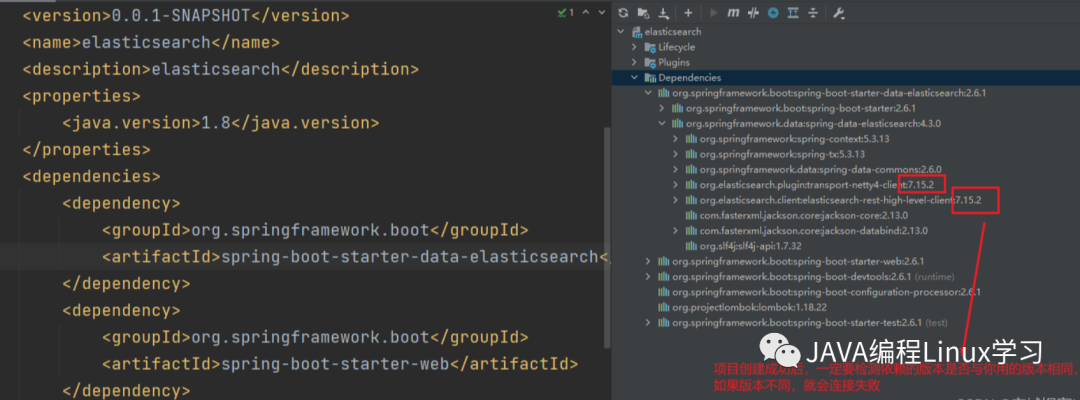This screenshot has height=400, width=1080.
Task: Click Download Sources and Documentation icon
Action: tap(664, 13)
